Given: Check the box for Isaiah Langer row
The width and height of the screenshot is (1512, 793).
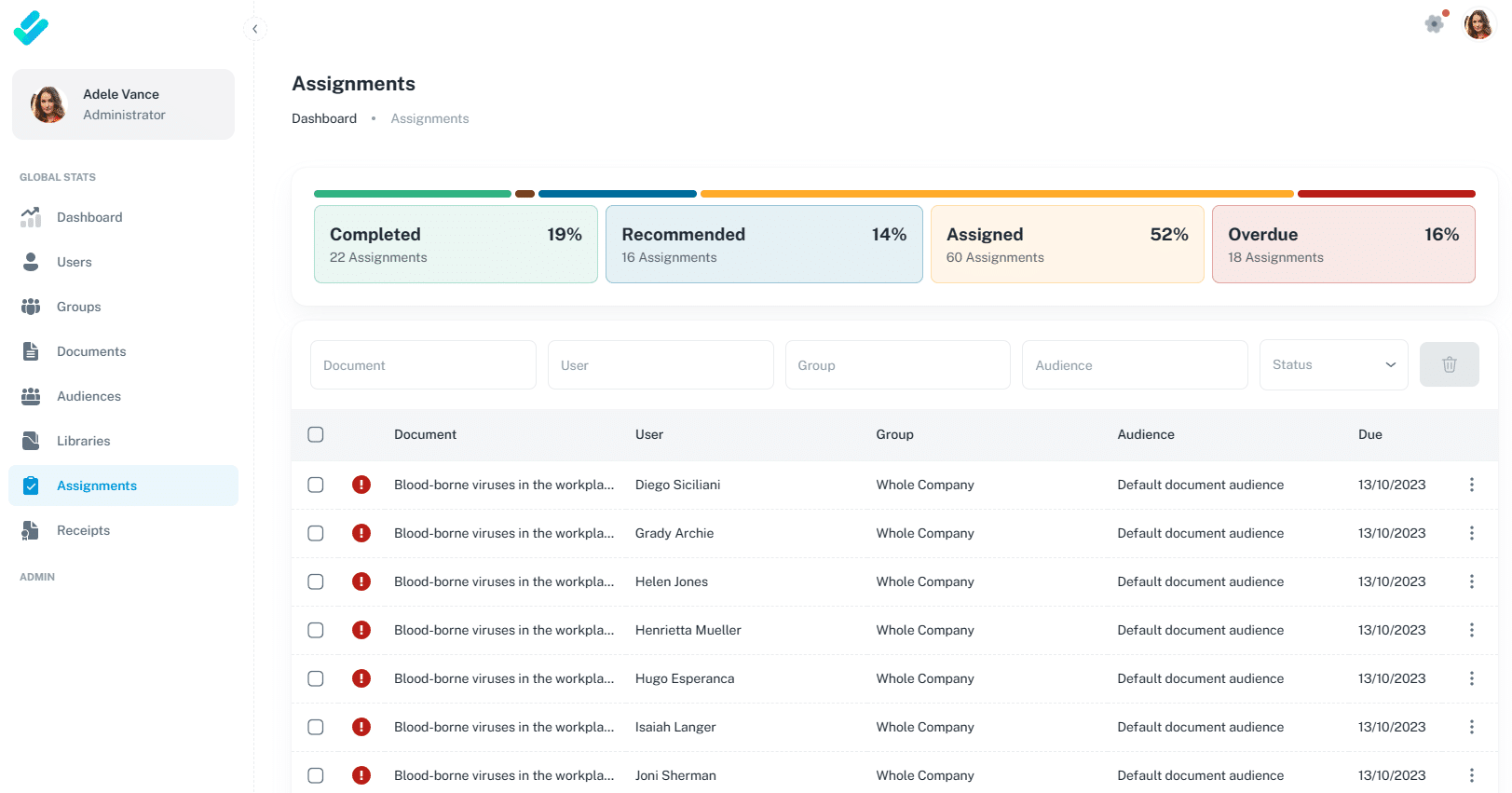Looking at the screenshot, I should pos(316,727).
